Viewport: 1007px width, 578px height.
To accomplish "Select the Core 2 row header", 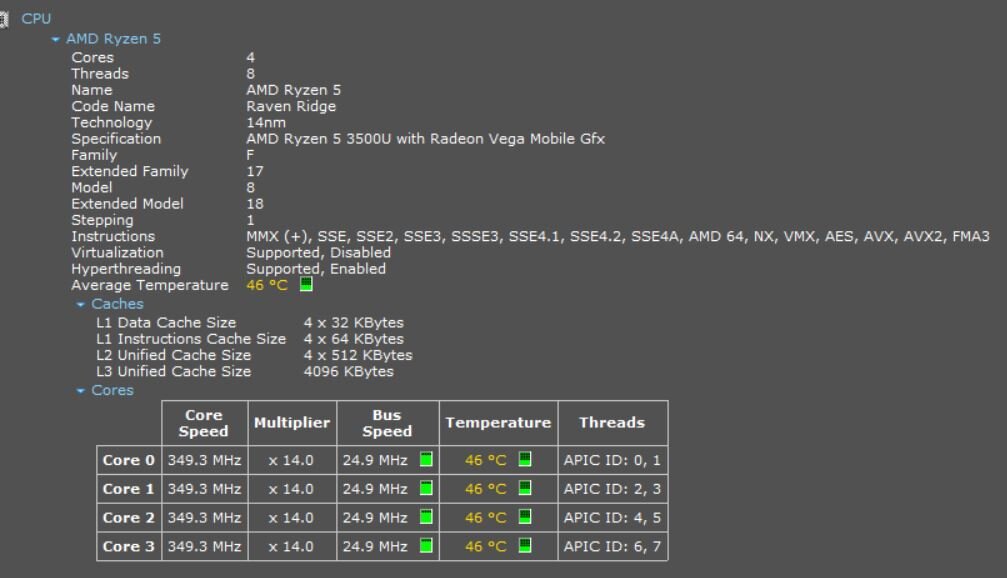I will coord(128,518).
